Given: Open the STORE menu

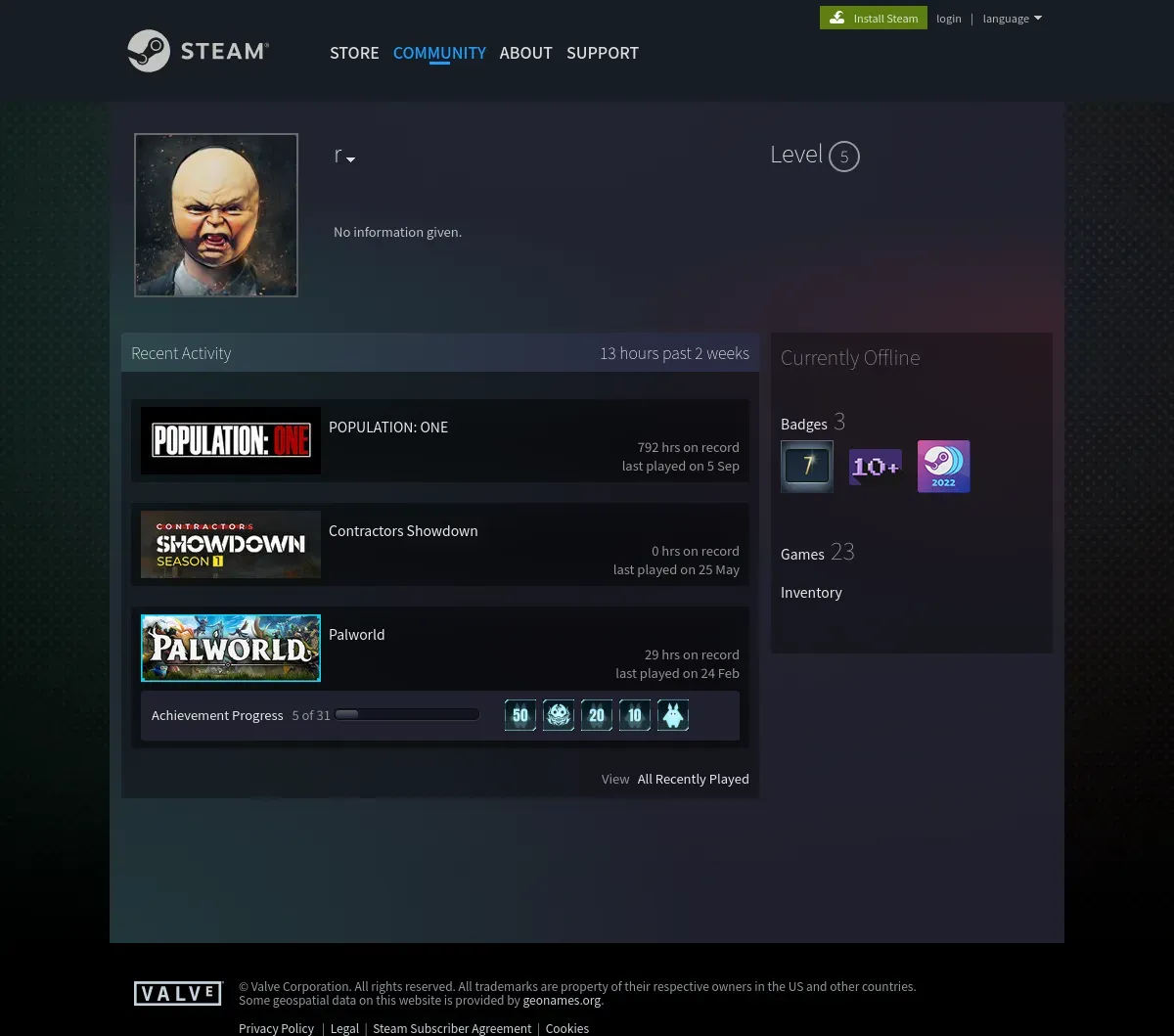Looking at the screenshot, I should tap(354, 53).
